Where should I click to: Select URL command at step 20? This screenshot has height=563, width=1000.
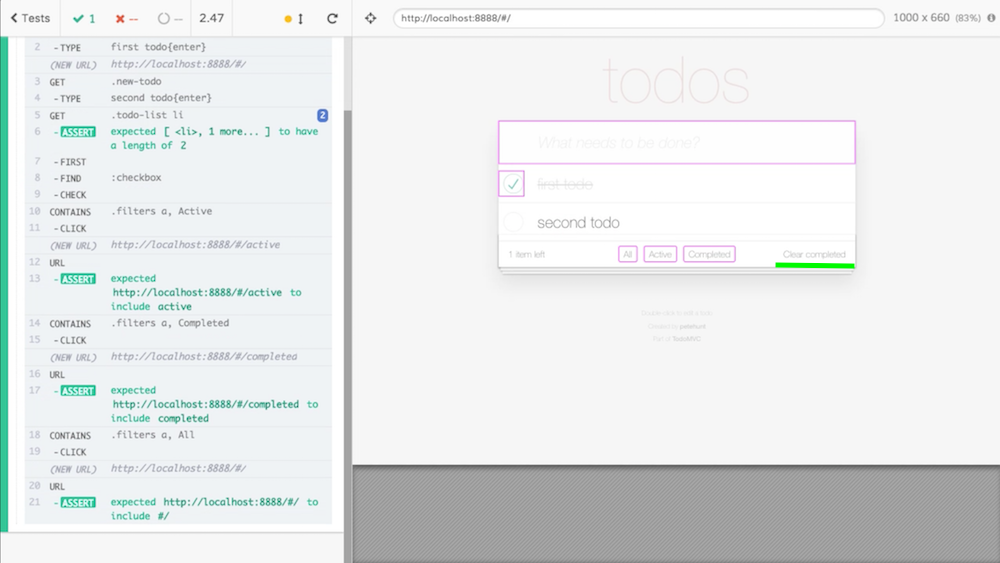click(178, 486)
